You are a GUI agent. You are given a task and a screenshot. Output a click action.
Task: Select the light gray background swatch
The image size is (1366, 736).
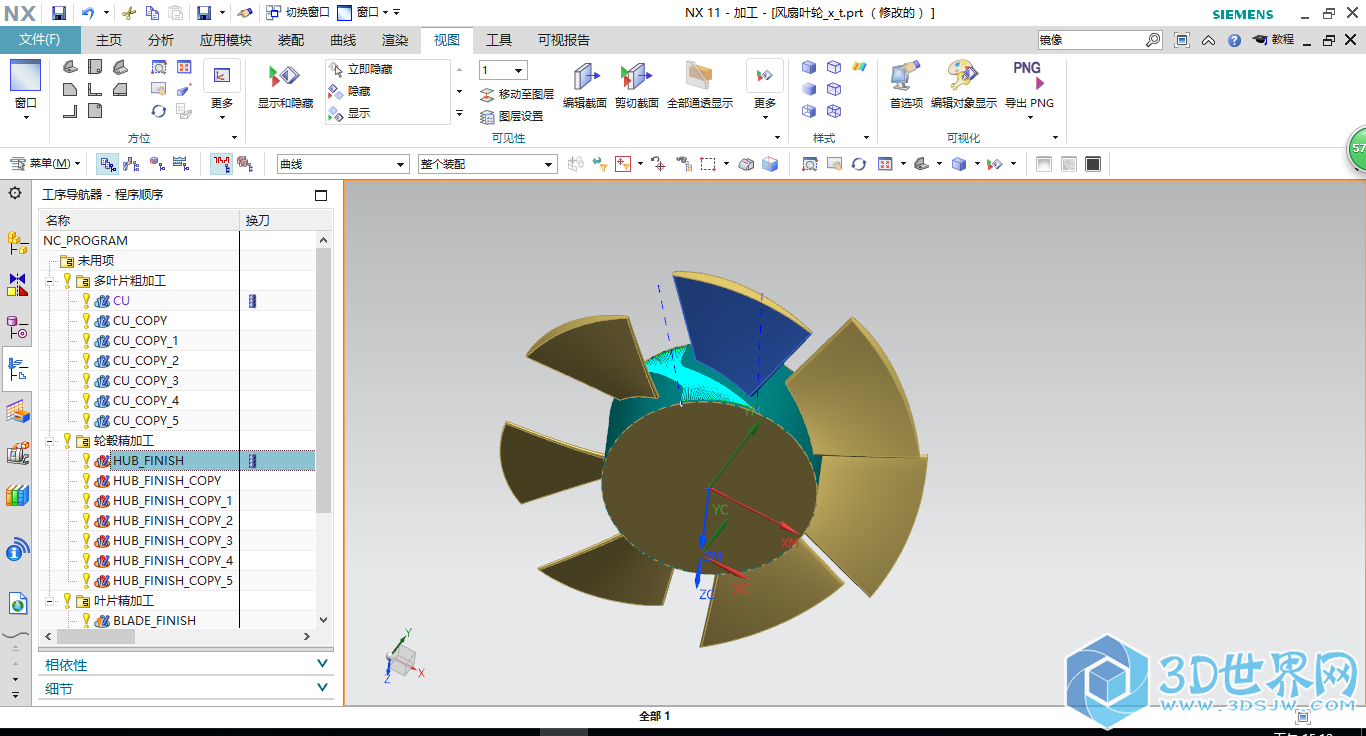point(1044,164)
